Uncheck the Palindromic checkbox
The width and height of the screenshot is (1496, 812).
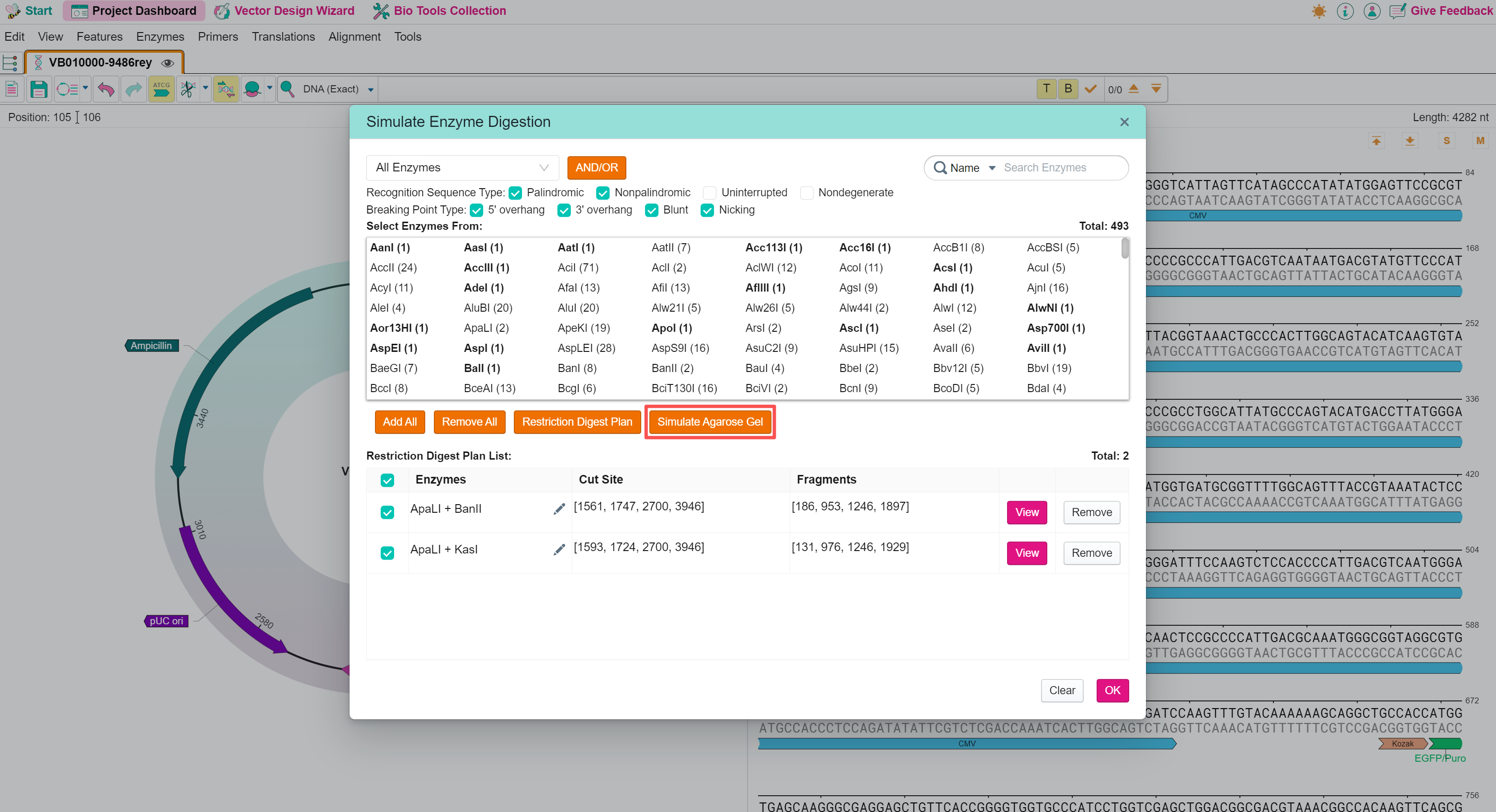tap(515, 192)
